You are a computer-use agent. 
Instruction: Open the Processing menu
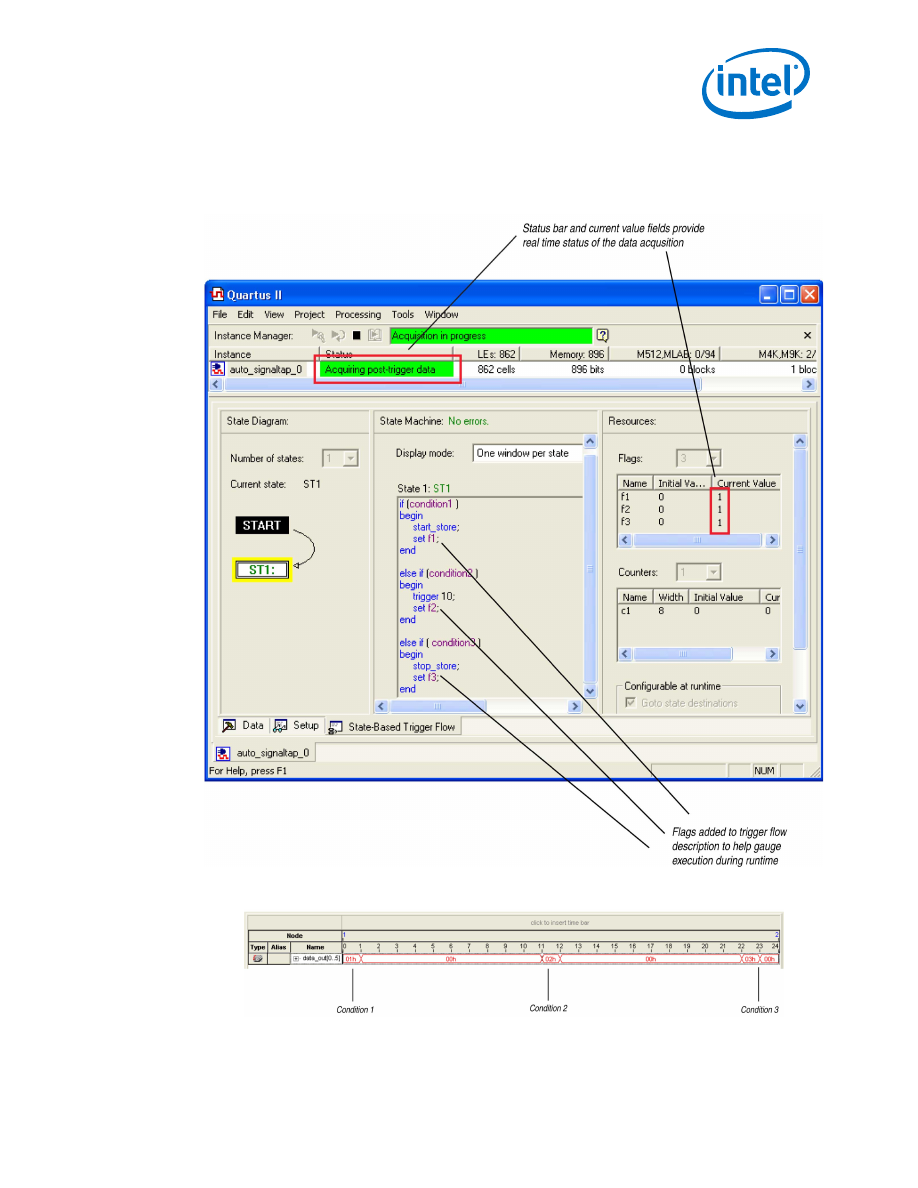point(358,314)
